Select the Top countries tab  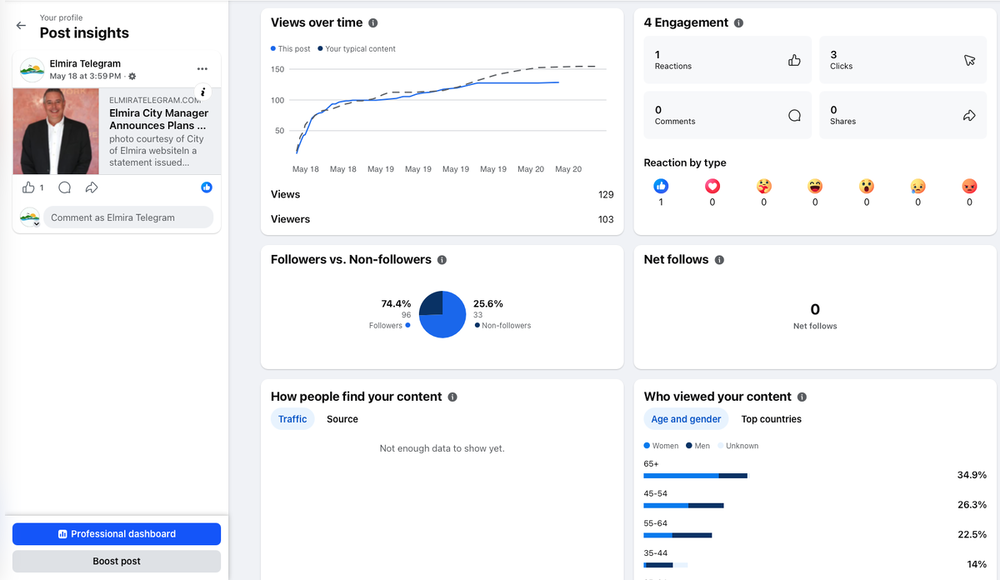click(x=771, y=419)
